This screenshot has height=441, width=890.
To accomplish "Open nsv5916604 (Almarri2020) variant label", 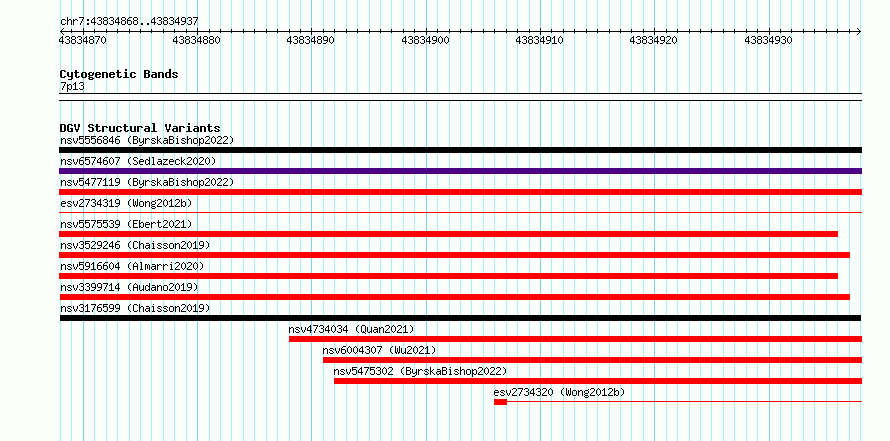I will [132, 266].
